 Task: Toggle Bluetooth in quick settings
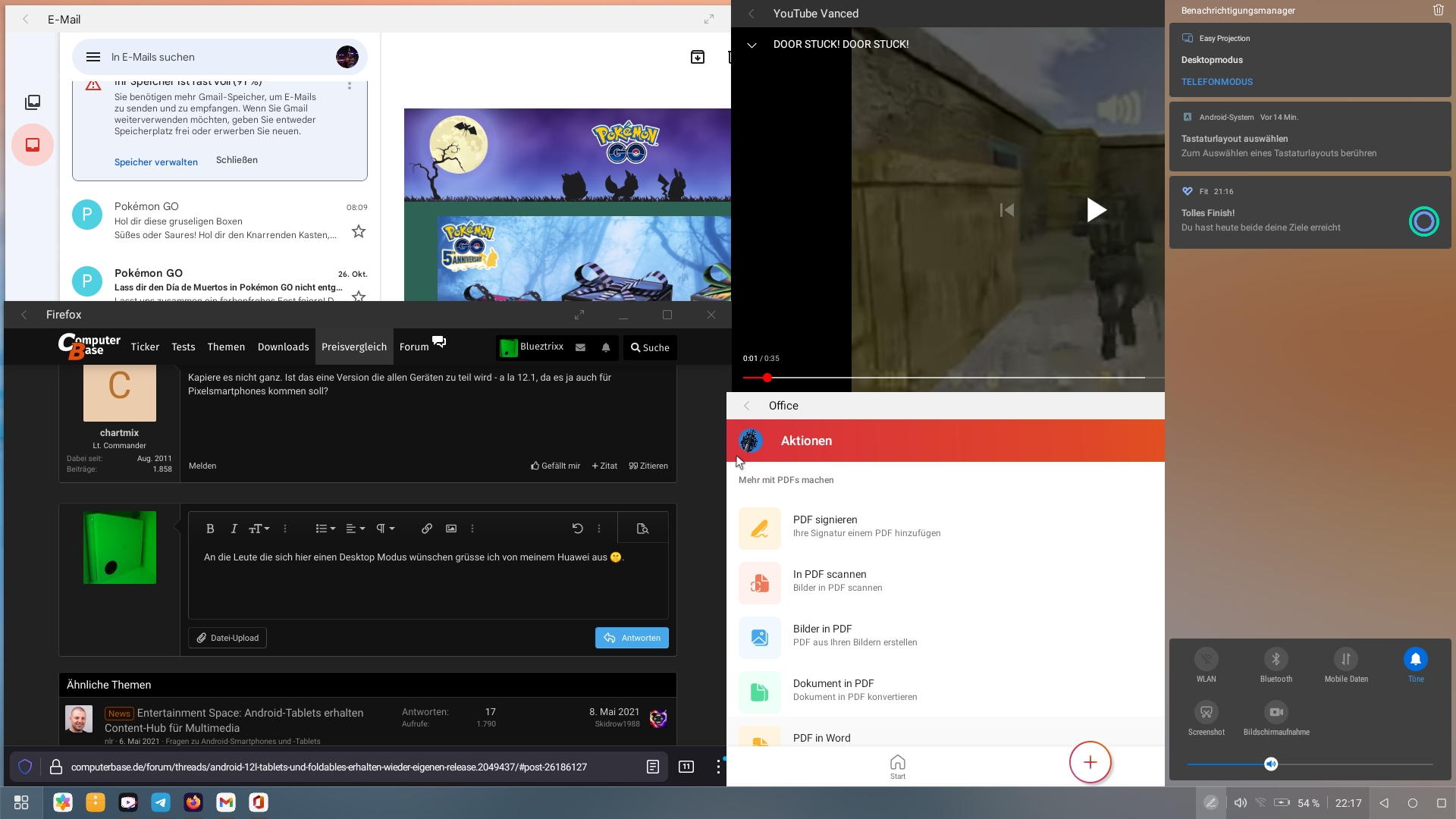(x=1276, y=660)
